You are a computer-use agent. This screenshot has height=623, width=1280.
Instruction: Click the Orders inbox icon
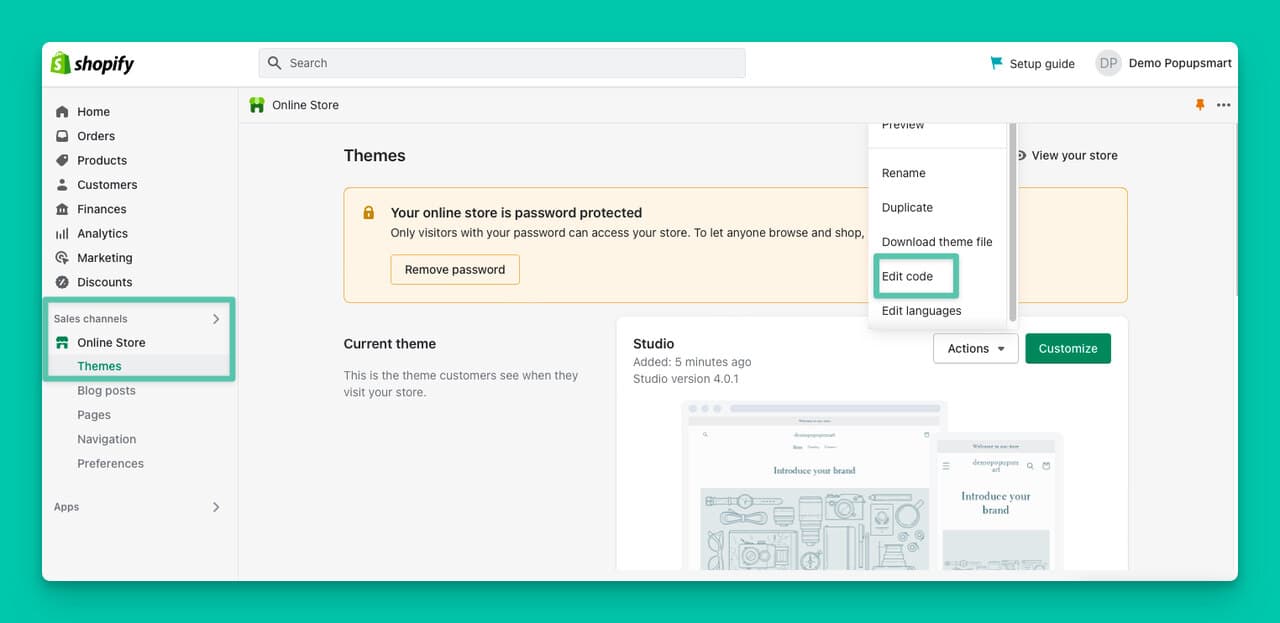[x=62, y=136]
